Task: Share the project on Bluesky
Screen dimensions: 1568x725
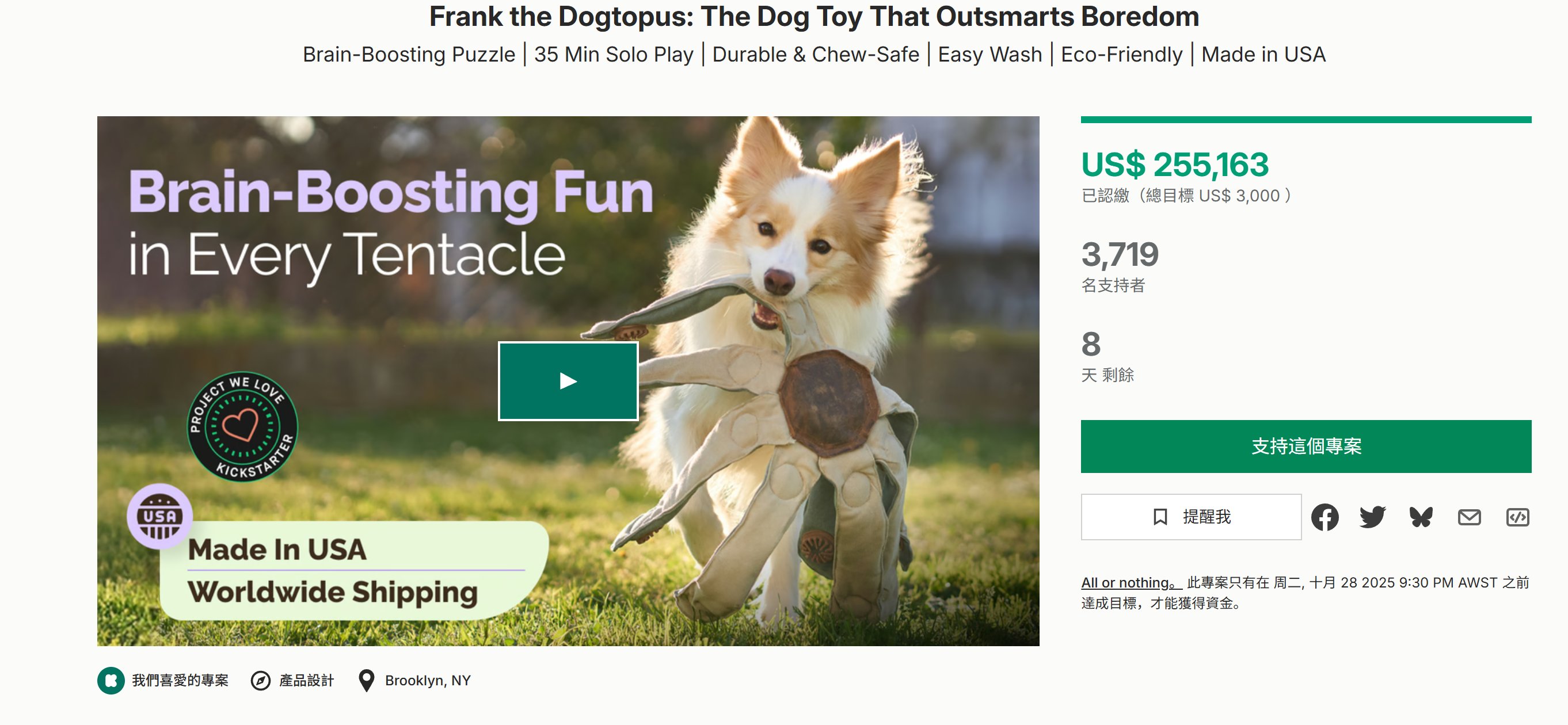Action: pyautogui.click(x=1421, y=517)
